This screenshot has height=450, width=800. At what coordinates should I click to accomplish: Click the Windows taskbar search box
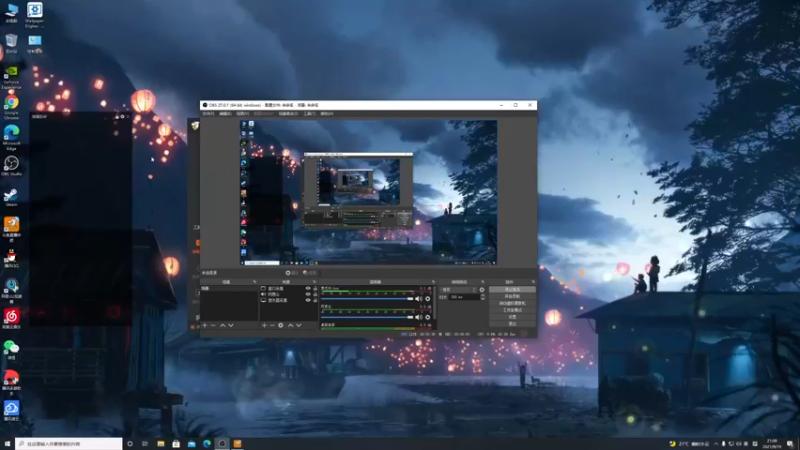69,444
